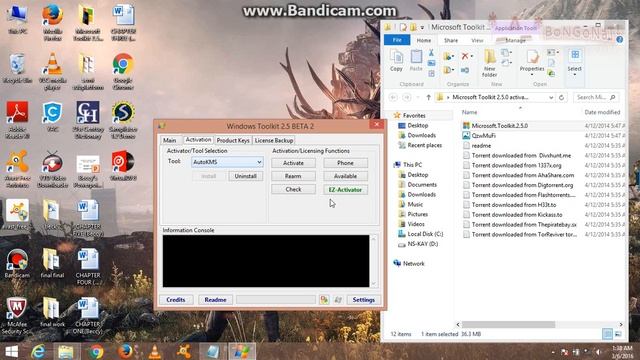This screenshot has width=640, height=360.
Task: Open the View ribbon tab in Explorer
Action: [x=477, y=40]
